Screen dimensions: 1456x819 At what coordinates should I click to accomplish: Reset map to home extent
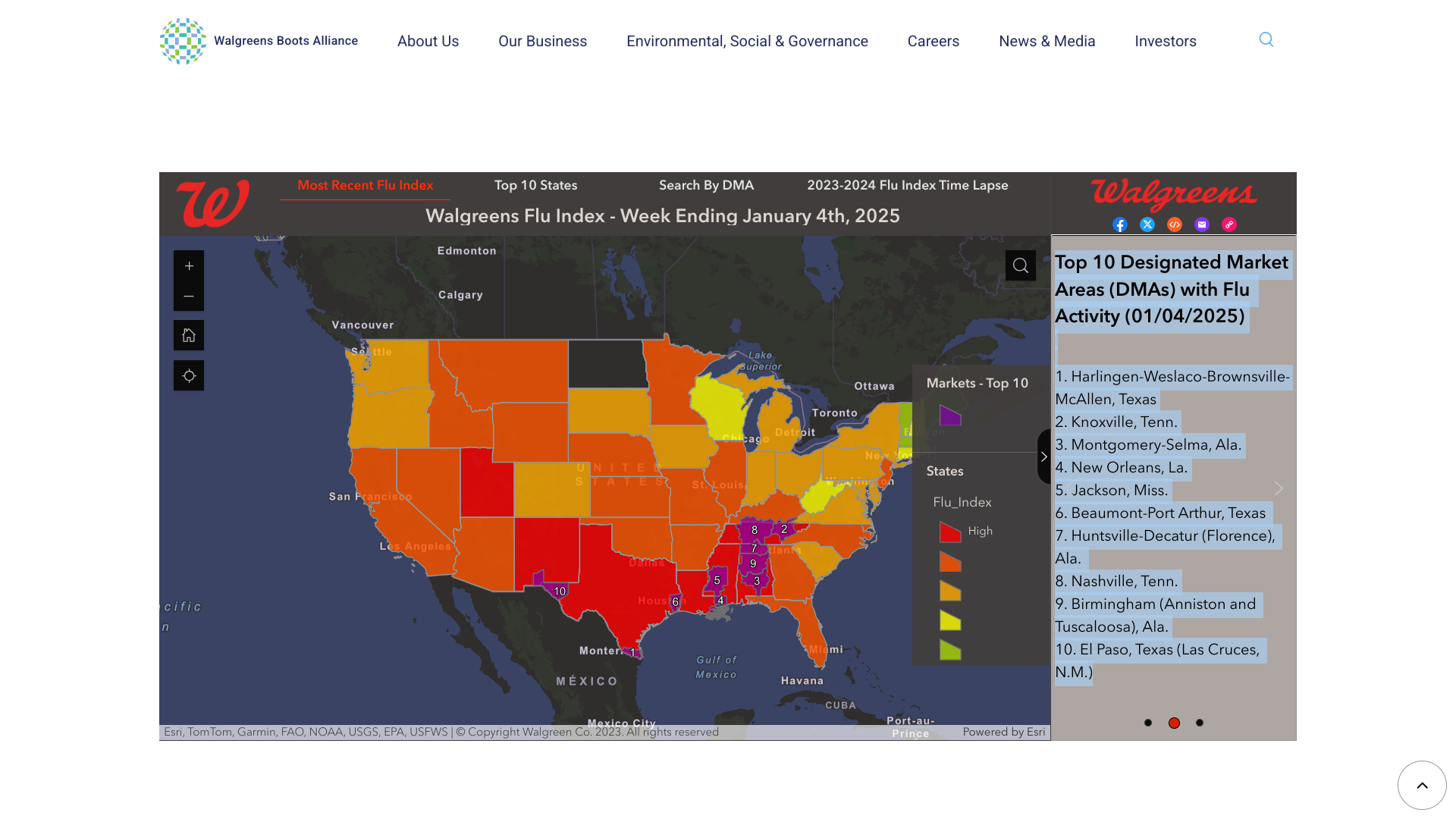click(x=189, y=335)
